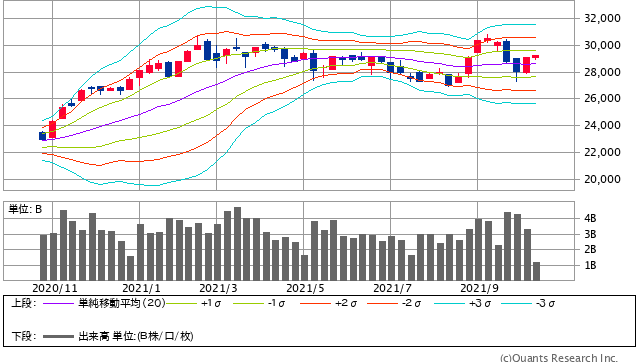Viewport: 638px width, 362px height.
Task: Click the cyan -3σ legend line
Action: 516,303
